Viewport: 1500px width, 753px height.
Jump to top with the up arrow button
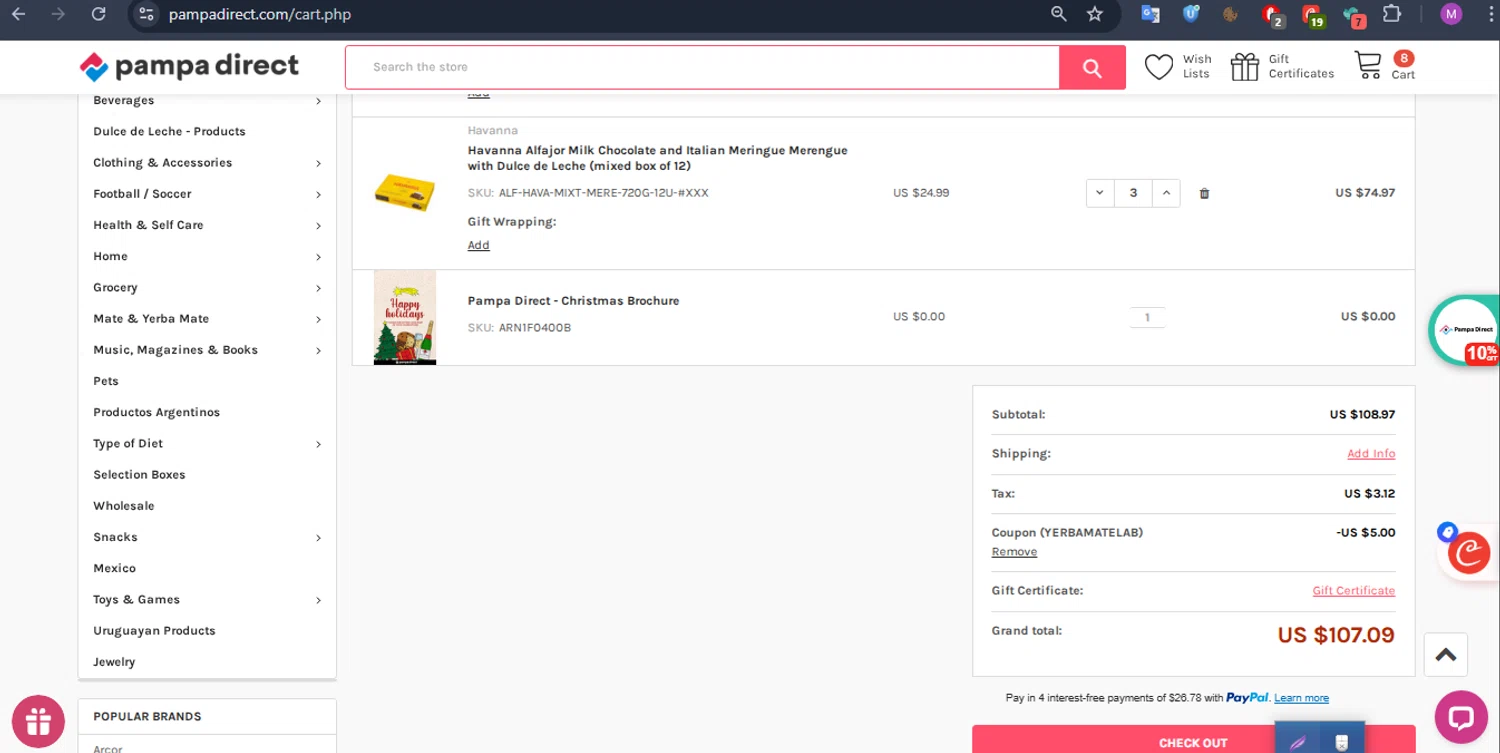(1446, 655)
